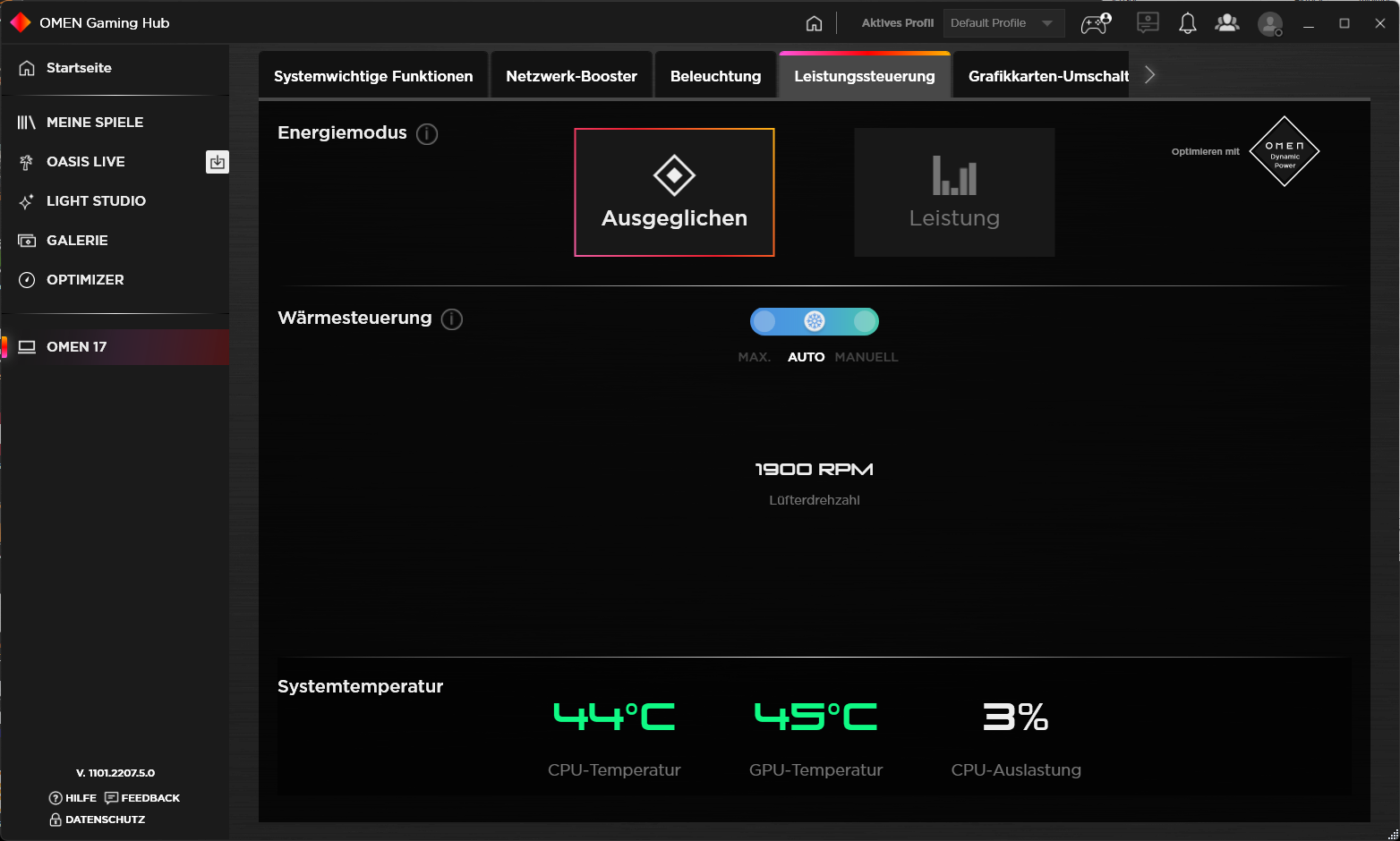Switch to the Netzwerk-Booster tab
This screenshot has width=1400, height=841.
pos(571,76)
